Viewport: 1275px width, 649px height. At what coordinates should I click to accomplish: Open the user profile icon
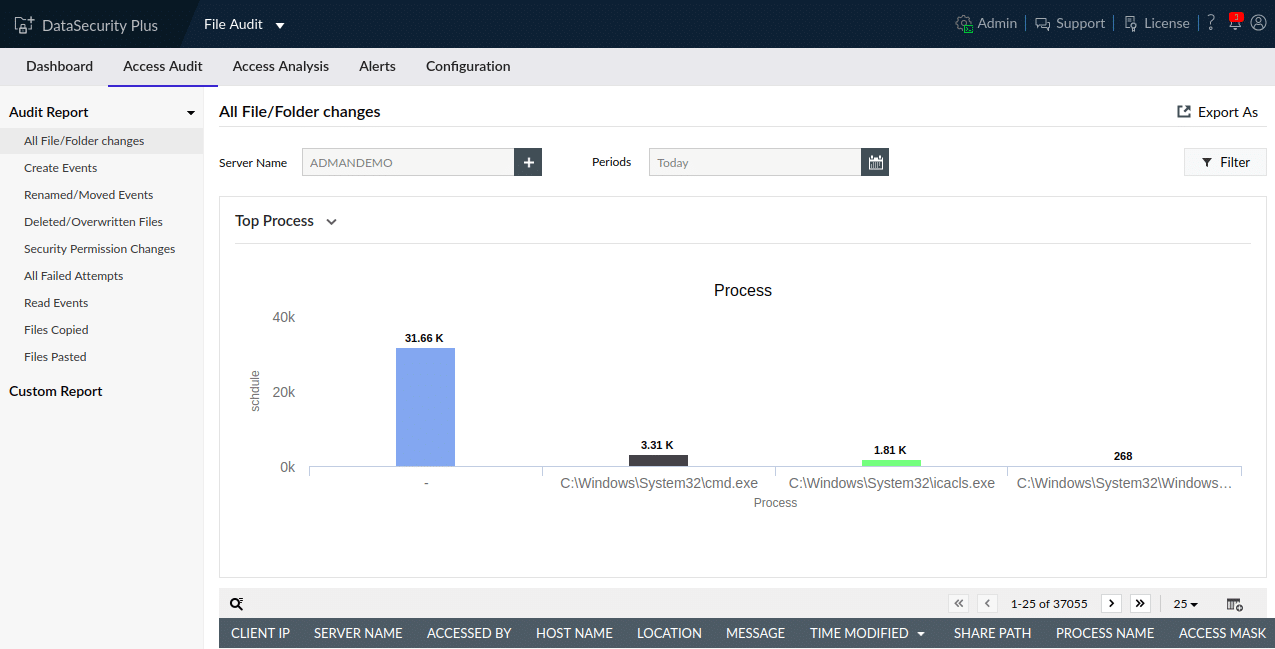(x=1258, y=23)
